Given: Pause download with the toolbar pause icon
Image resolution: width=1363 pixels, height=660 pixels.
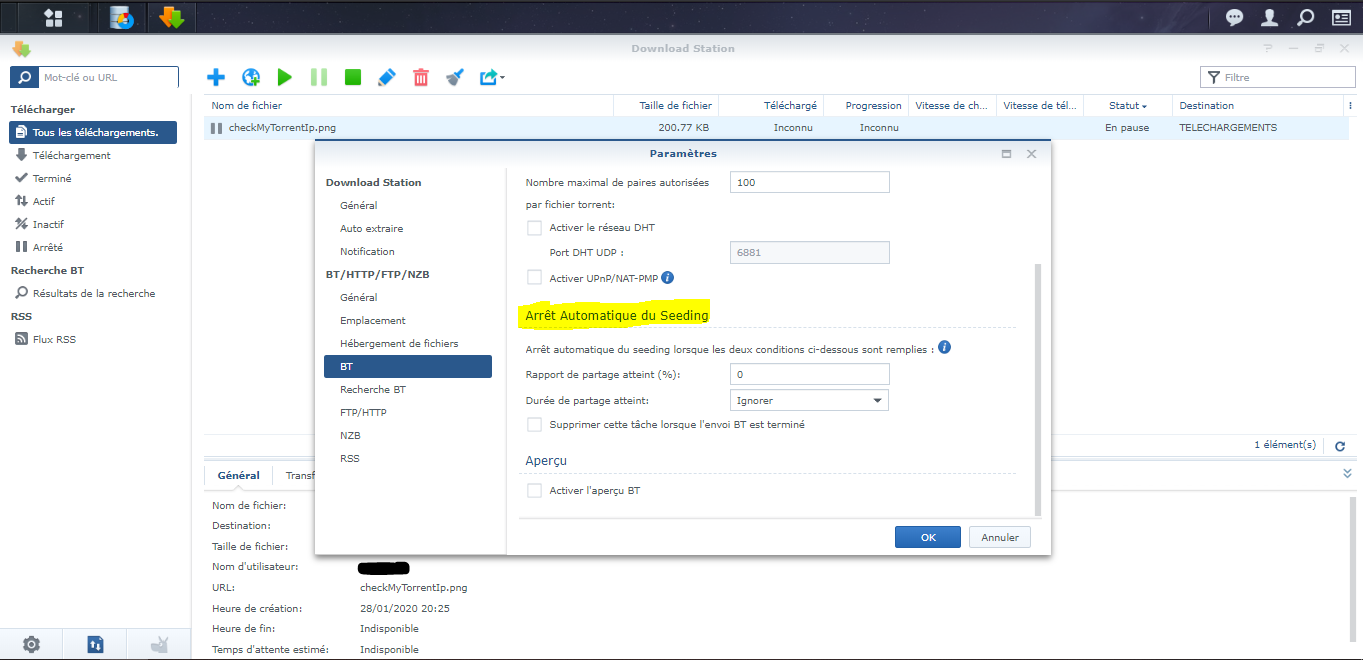Looking at the screenshot, I should [319, 77].
